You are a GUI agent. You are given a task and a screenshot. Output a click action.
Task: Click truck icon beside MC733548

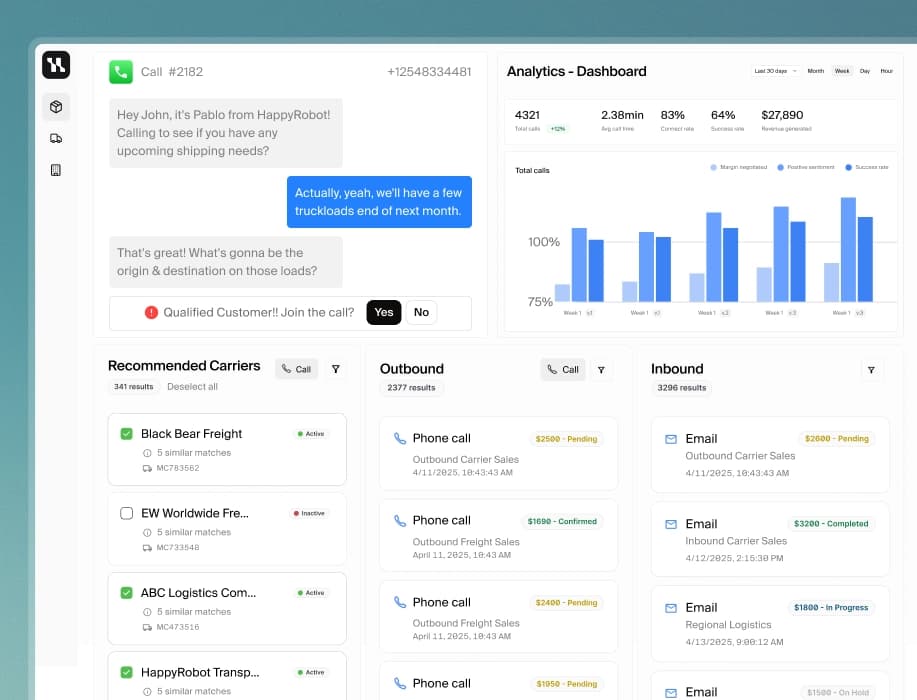coord(147,548)
